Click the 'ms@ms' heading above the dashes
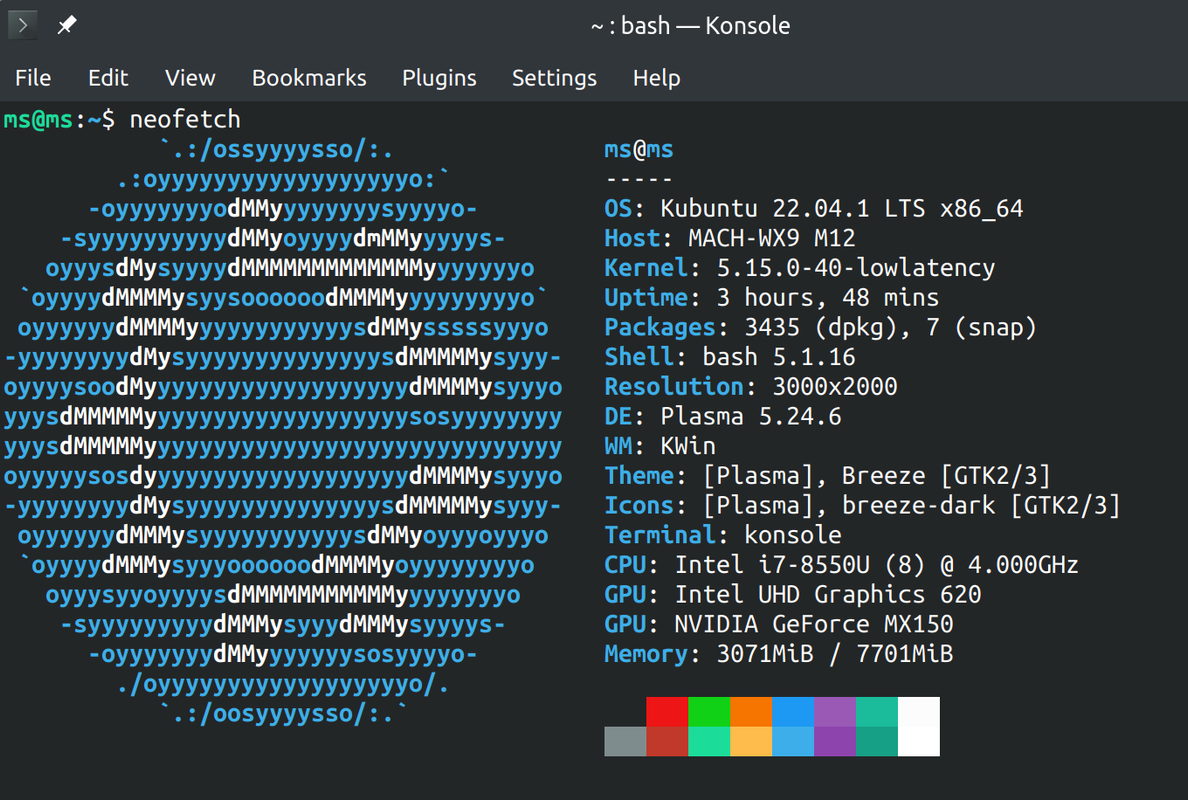 (x=639, y=149)
